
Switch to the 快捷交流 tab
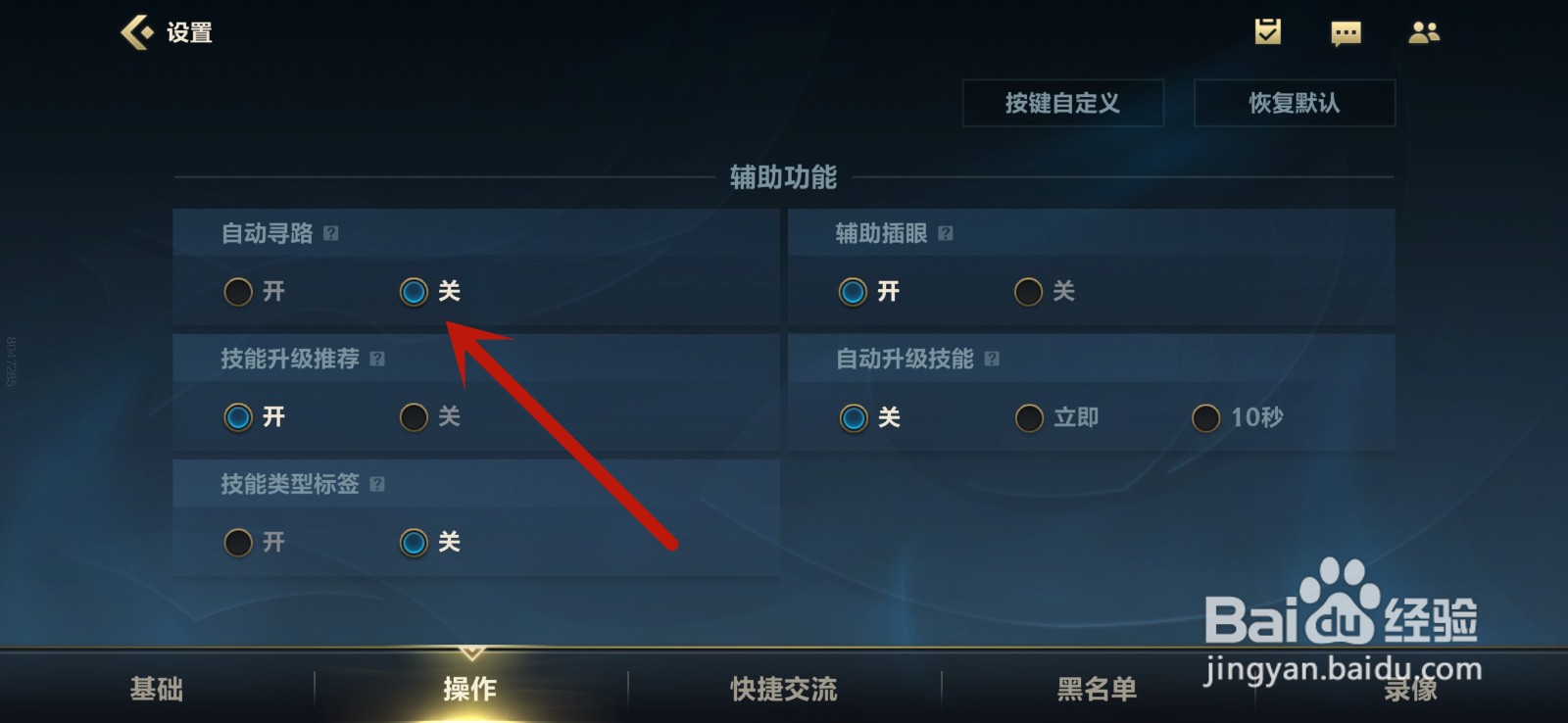coord(784,689)
